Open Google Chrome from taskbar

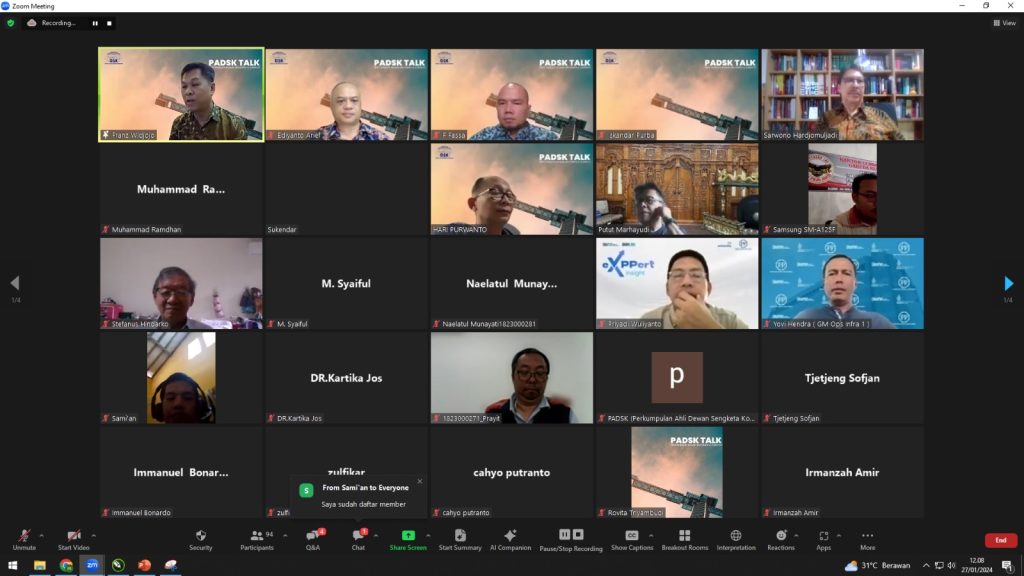pyautogui.click(x=66, y=566)
